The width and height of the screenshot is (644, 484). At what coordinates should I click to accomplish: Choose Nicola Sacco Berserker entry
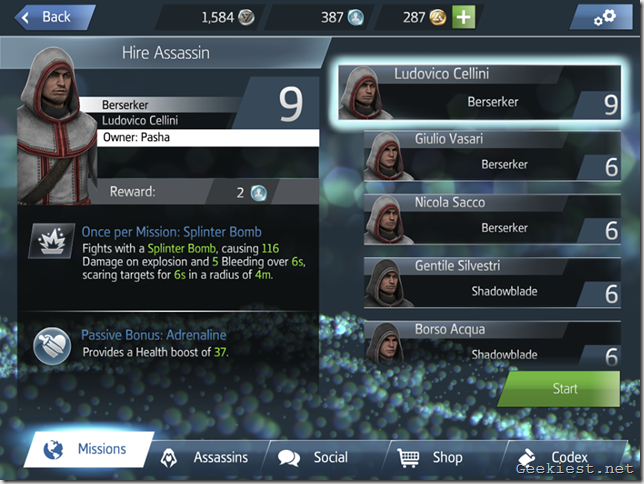tap(492, 220)
